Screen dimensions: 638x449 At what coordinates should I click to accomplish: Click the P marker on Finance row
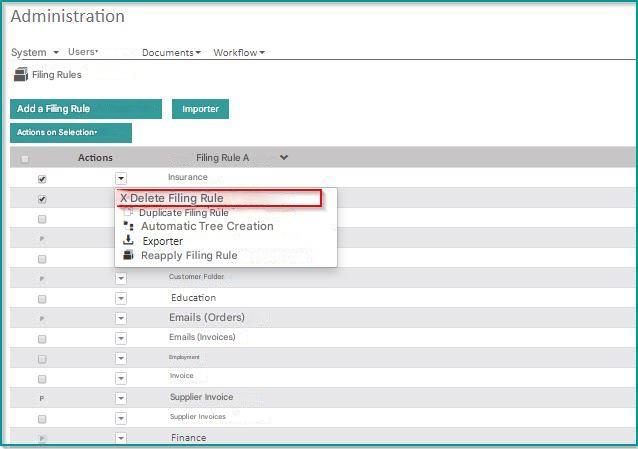[x=42, y=438]
